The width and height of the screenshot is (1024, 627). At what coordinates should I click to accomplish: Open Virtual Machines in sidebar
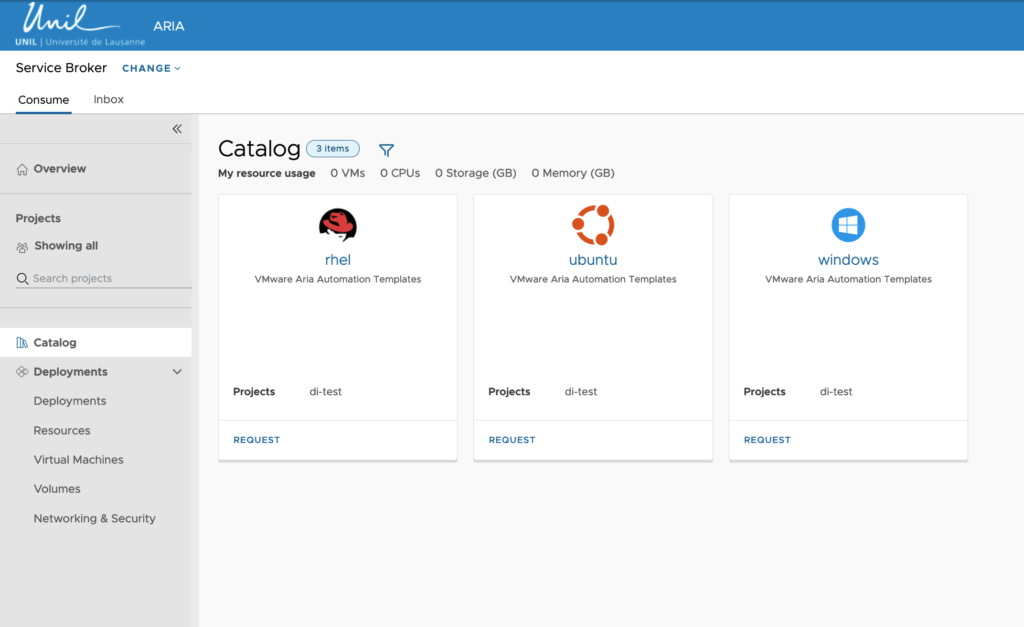click(78, 460)
